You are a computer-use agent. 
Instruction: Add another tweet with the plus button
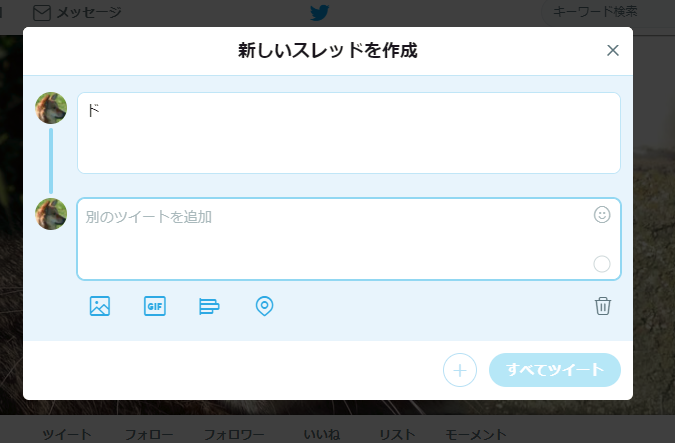(x=460, y=370)
